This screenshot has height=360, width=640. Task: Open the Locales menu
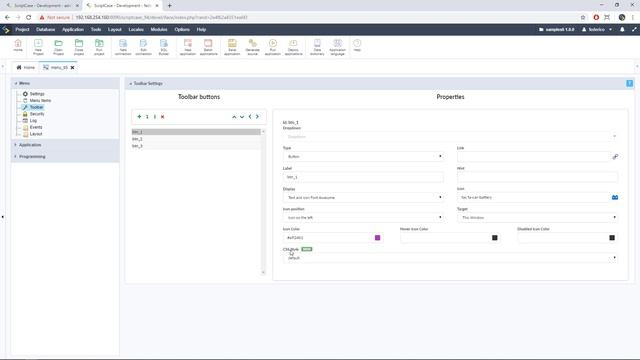(136, 29)
